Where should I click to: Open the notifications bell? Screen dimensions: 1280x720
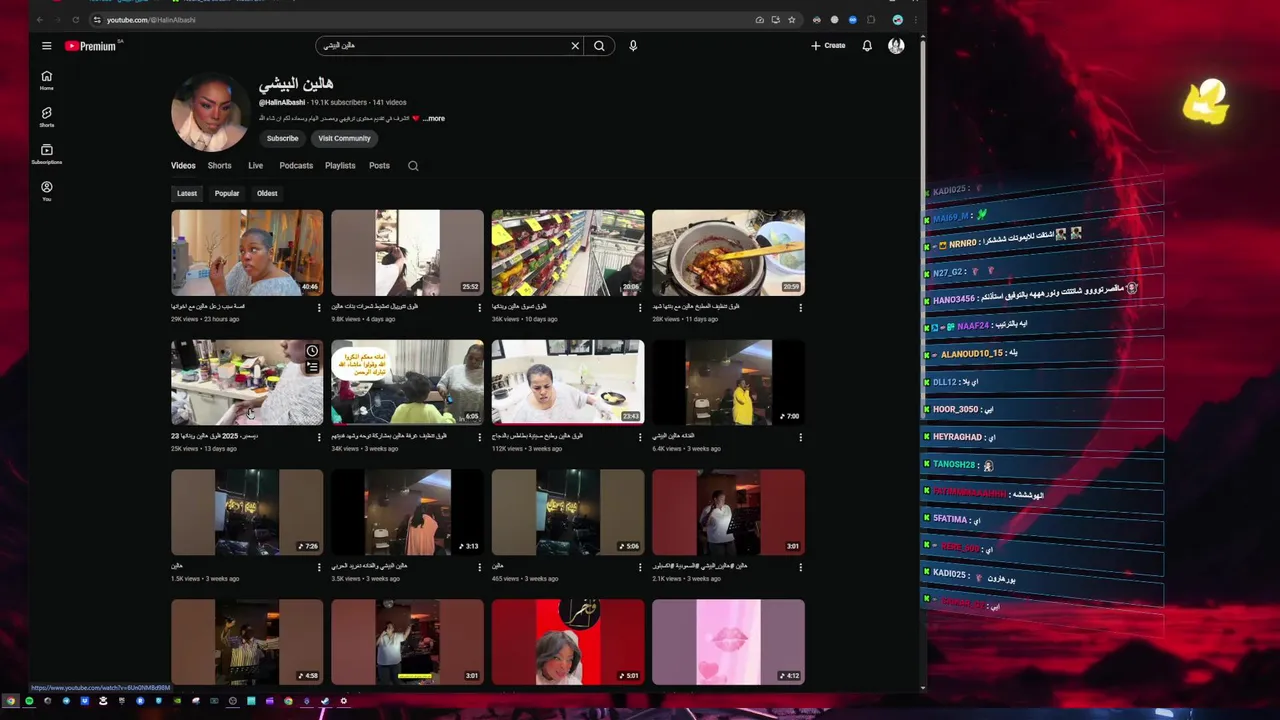tap(867, 45)
